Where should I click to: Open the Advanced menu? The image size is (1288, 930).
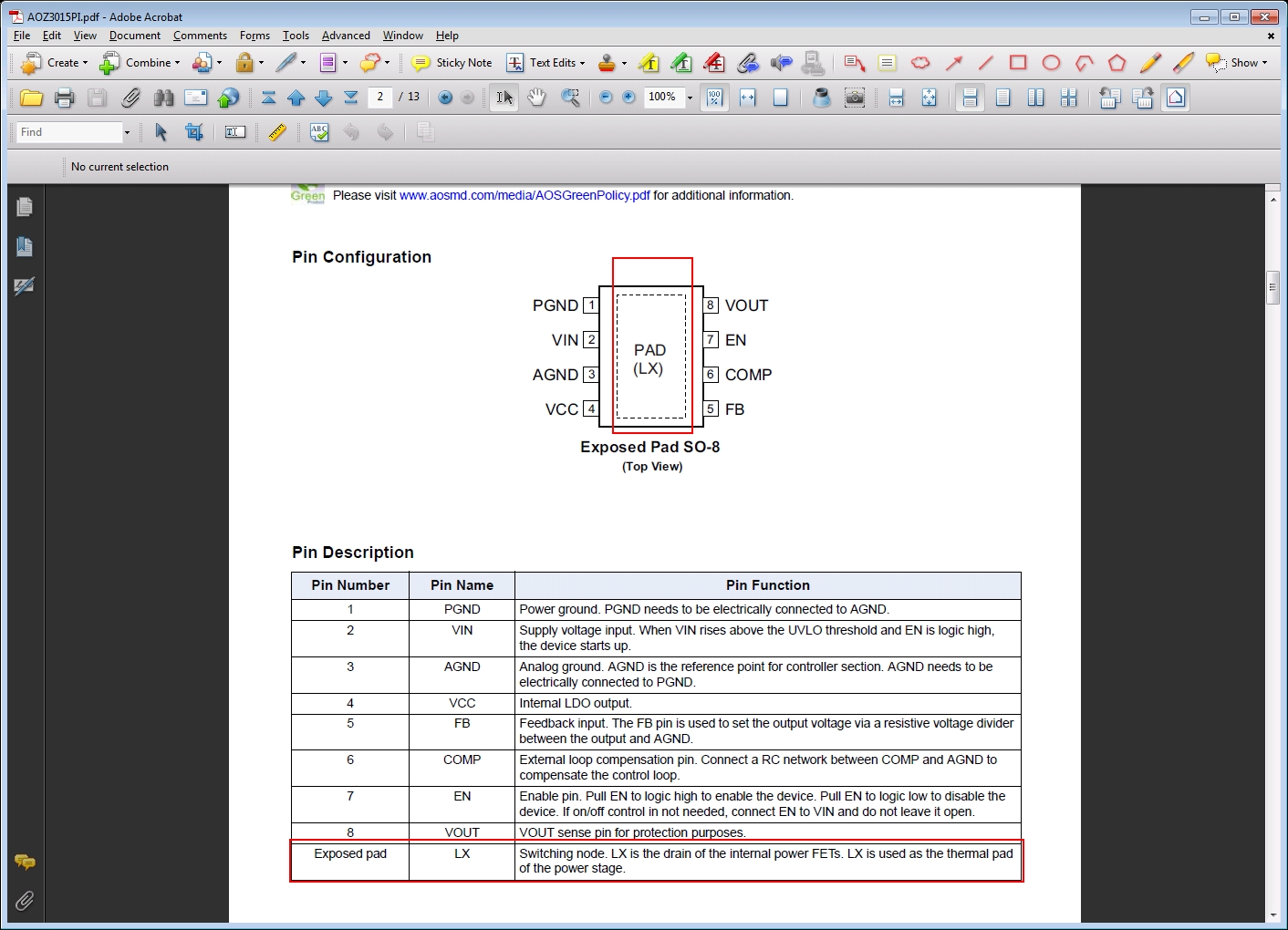click(346, 36)
